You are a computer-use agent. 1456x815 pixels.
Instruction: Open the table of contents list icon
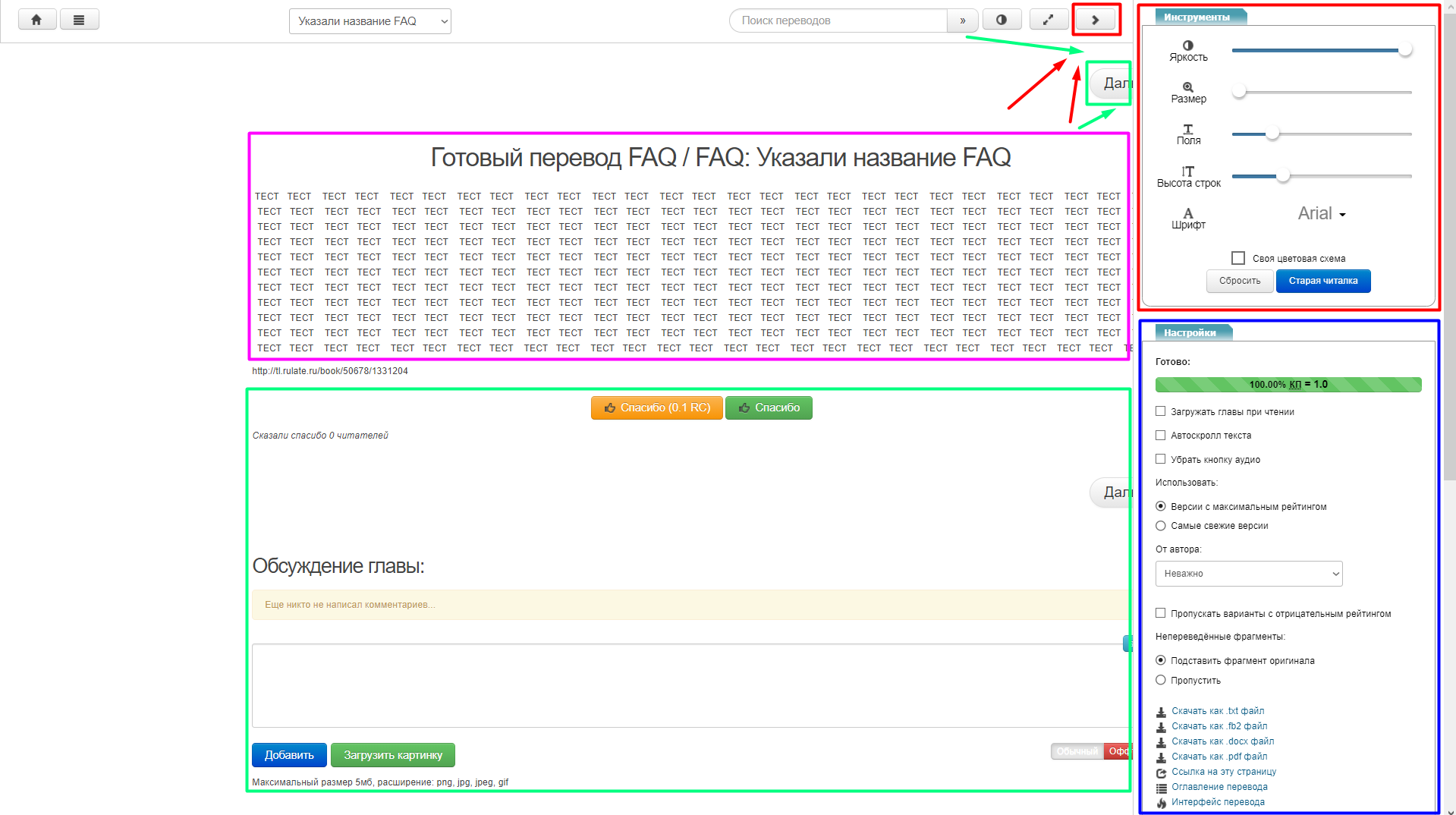(79, 20)
